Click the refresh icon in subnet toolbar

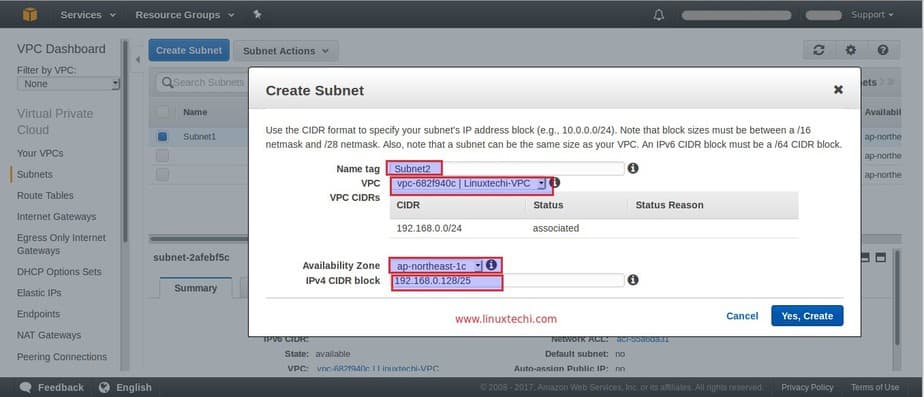pyautogui.click(x=819, y=50)
